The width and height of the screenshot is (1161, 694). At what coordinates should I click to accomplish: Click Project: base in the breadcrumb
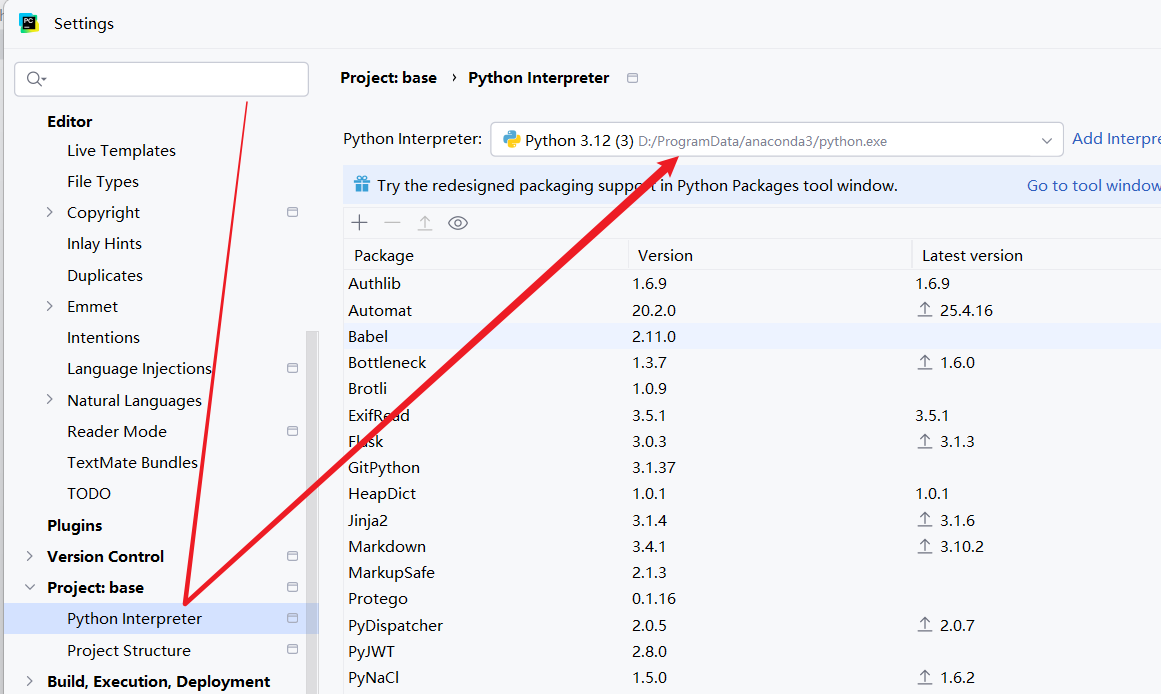[388, 78]
